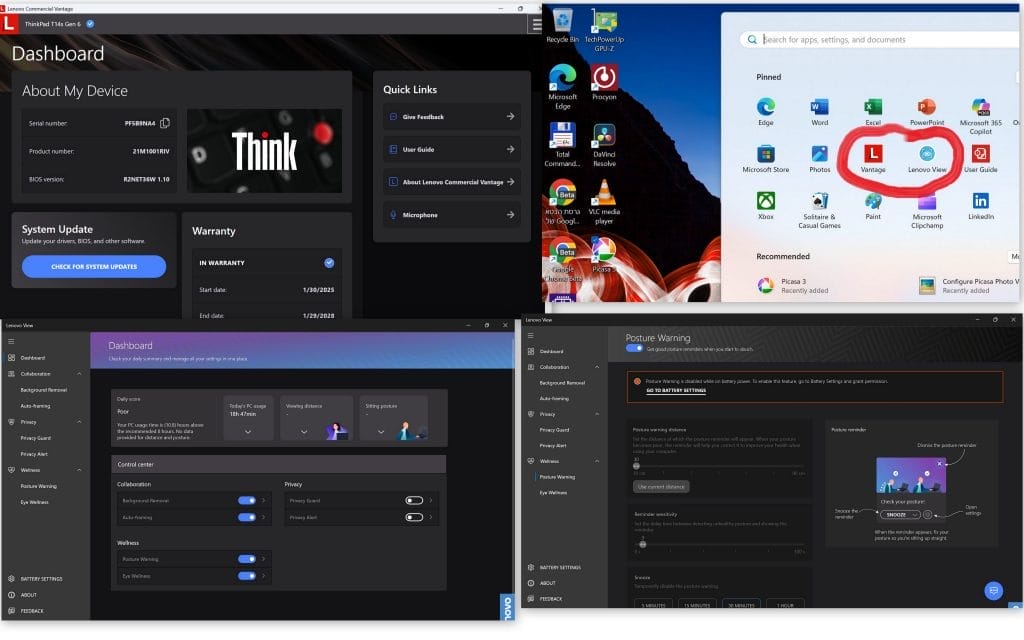Expand the Today's PC usage card
This screenshot has width=1024, height=640.
248,432
